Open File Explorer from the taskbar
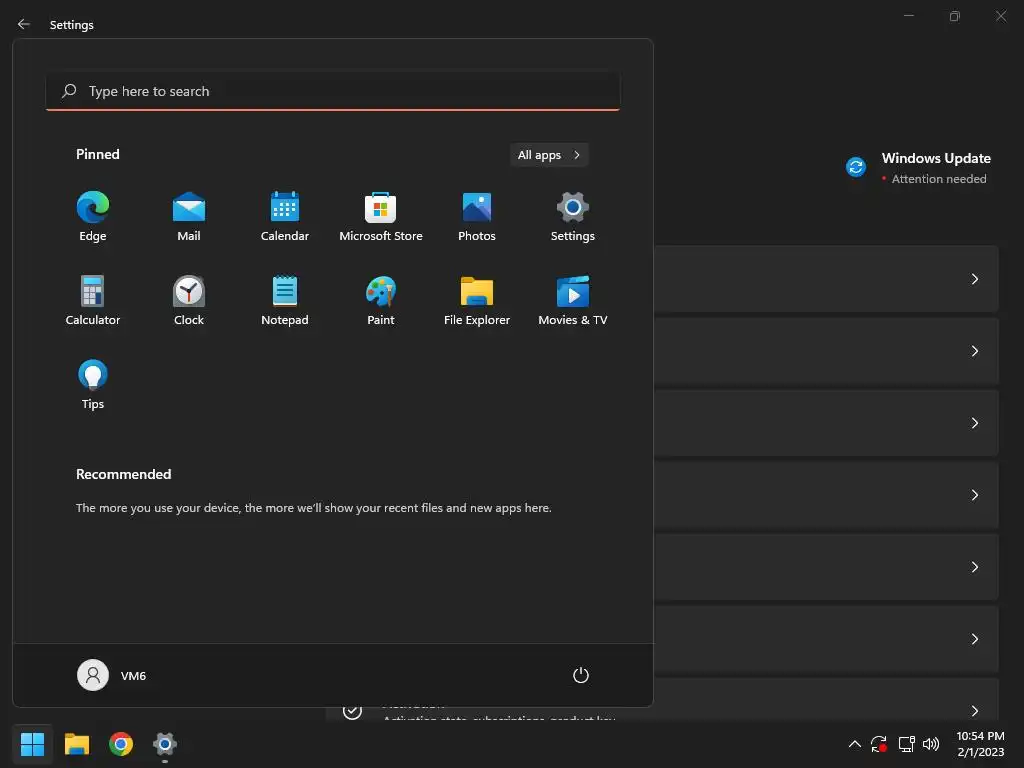The height and width of the screenshot is (768, 1024). point(76,744)
